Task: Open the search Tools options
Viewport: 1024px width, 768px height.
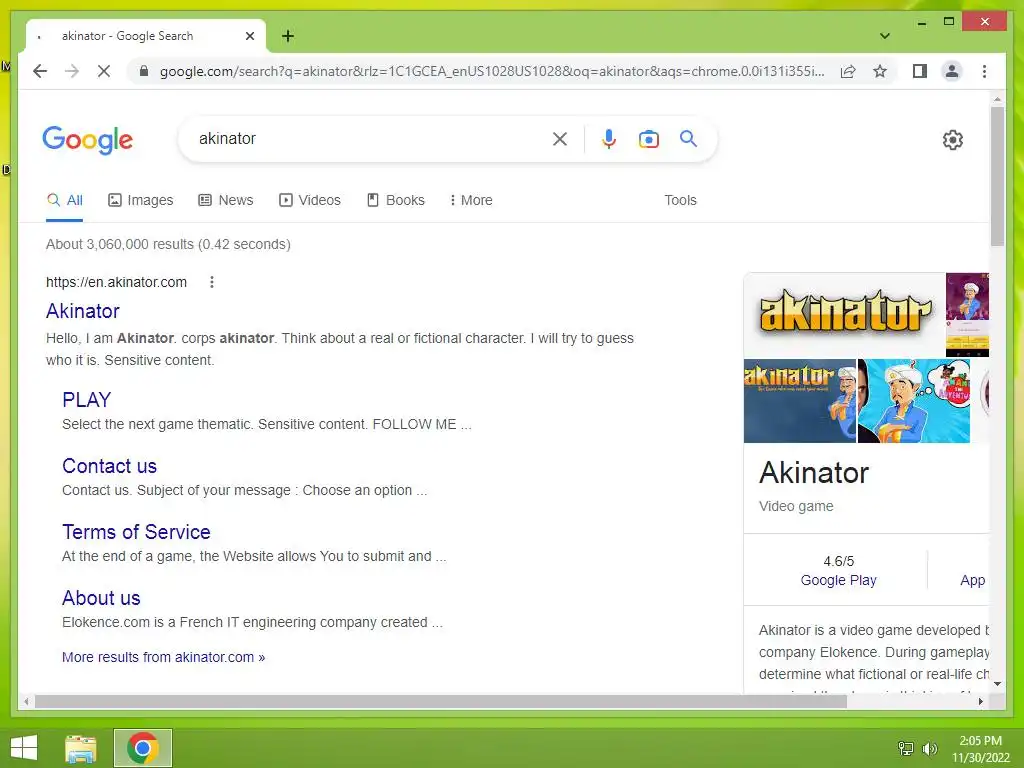Action: click(x=680, y=200)
